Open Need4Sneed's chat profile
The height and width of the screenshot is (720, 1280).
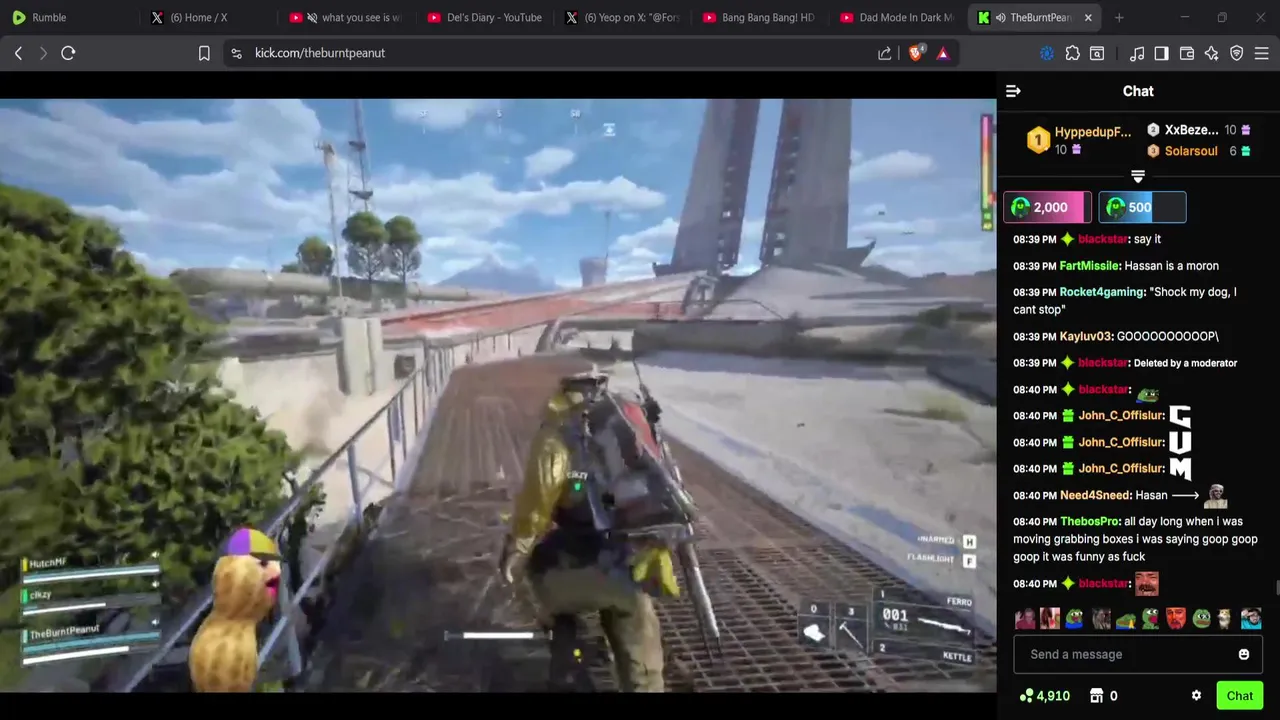pos(1096,495)
